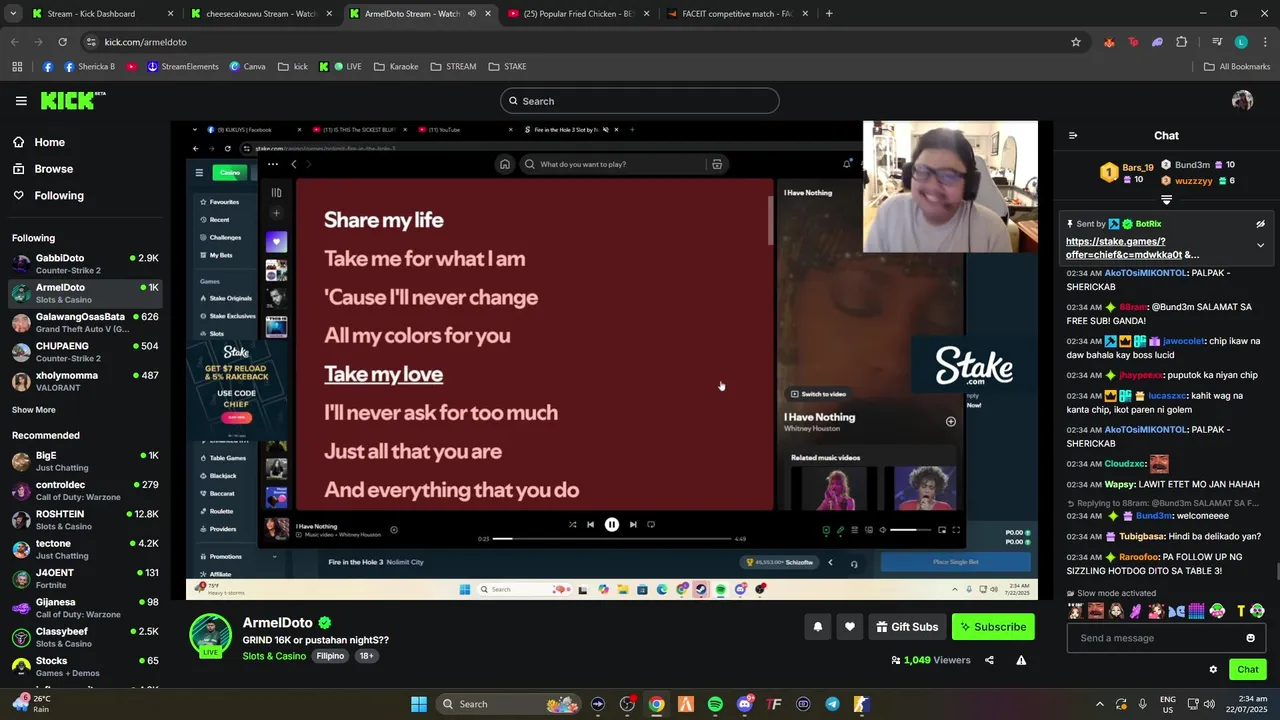
Task: Click the 18+ tag under stream title
Action: (x=366, y=656)
